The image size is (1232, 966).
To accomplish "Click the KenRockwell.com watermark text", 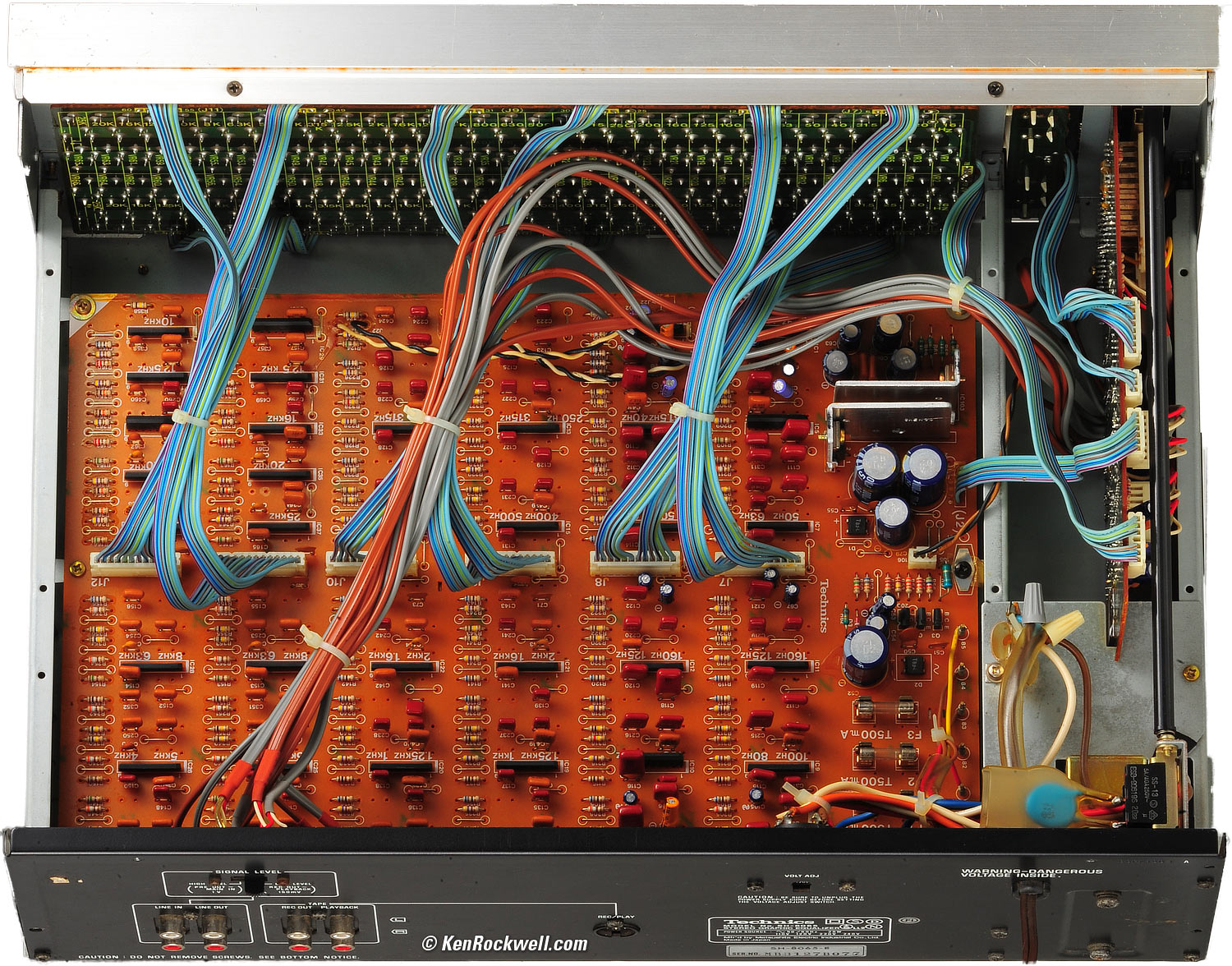I will pos(504,944).
